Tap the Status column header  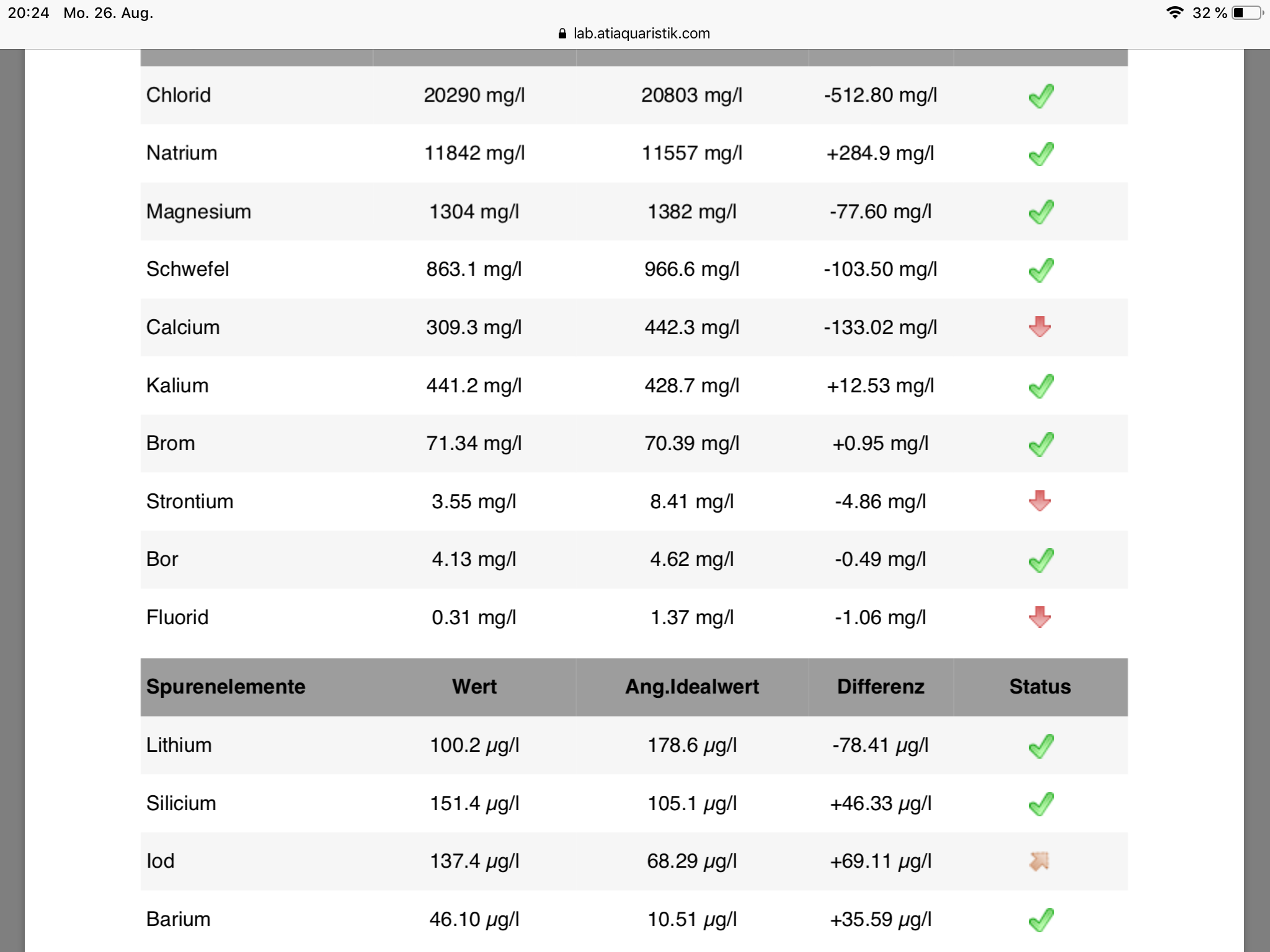1040,687
